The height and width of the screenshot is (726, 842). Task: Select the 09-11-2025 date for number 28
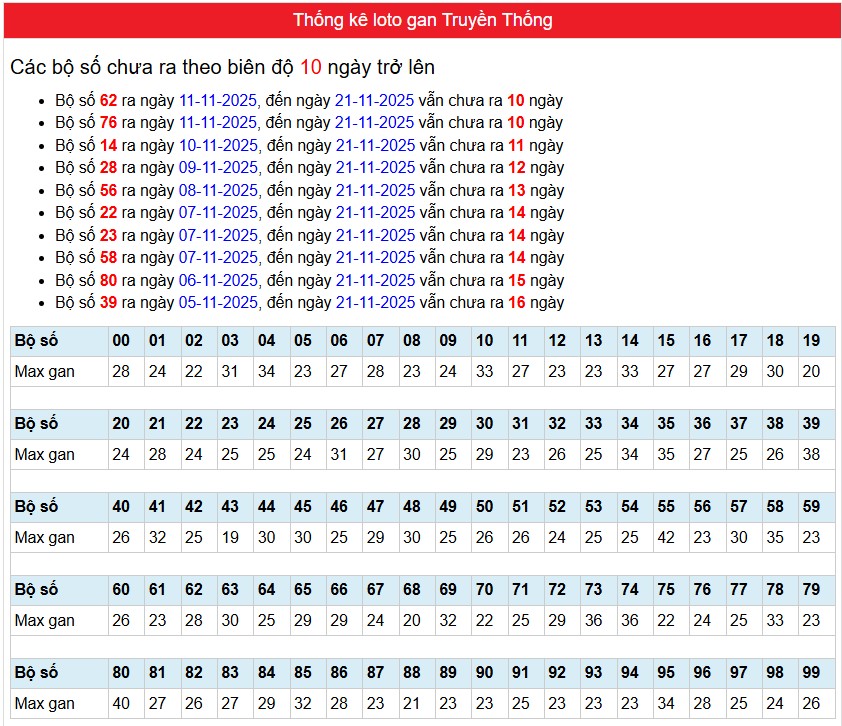(218, 168)
